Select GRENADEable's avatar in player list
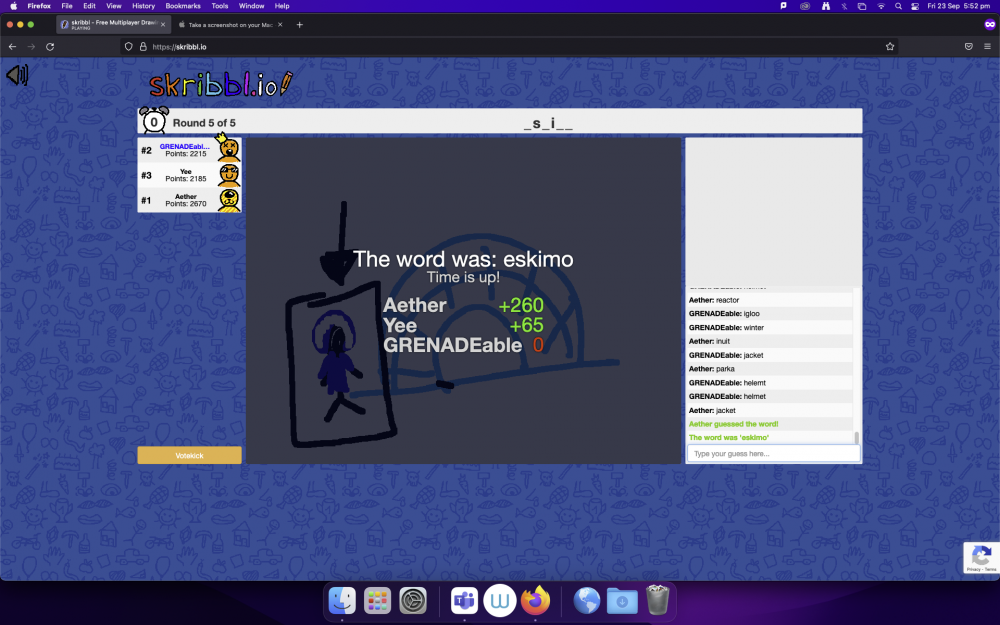Screen dimensions: 1000x625 [x=229, y=150]
